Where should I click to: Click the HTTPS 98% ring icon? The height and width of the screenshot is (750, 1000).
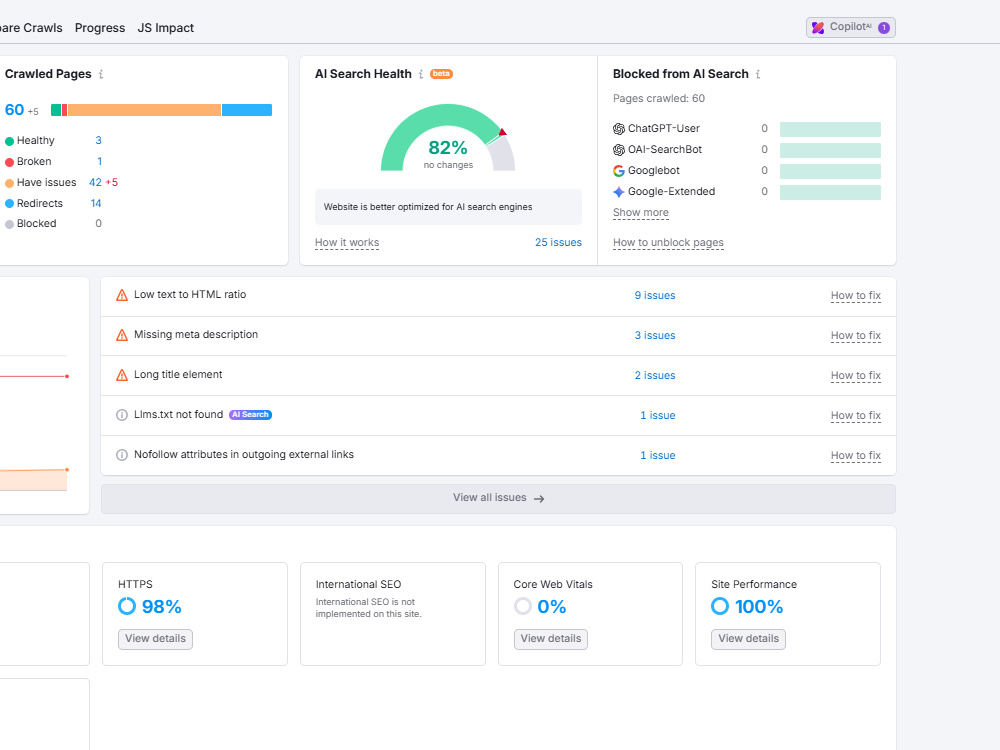(x=127, y=606)
